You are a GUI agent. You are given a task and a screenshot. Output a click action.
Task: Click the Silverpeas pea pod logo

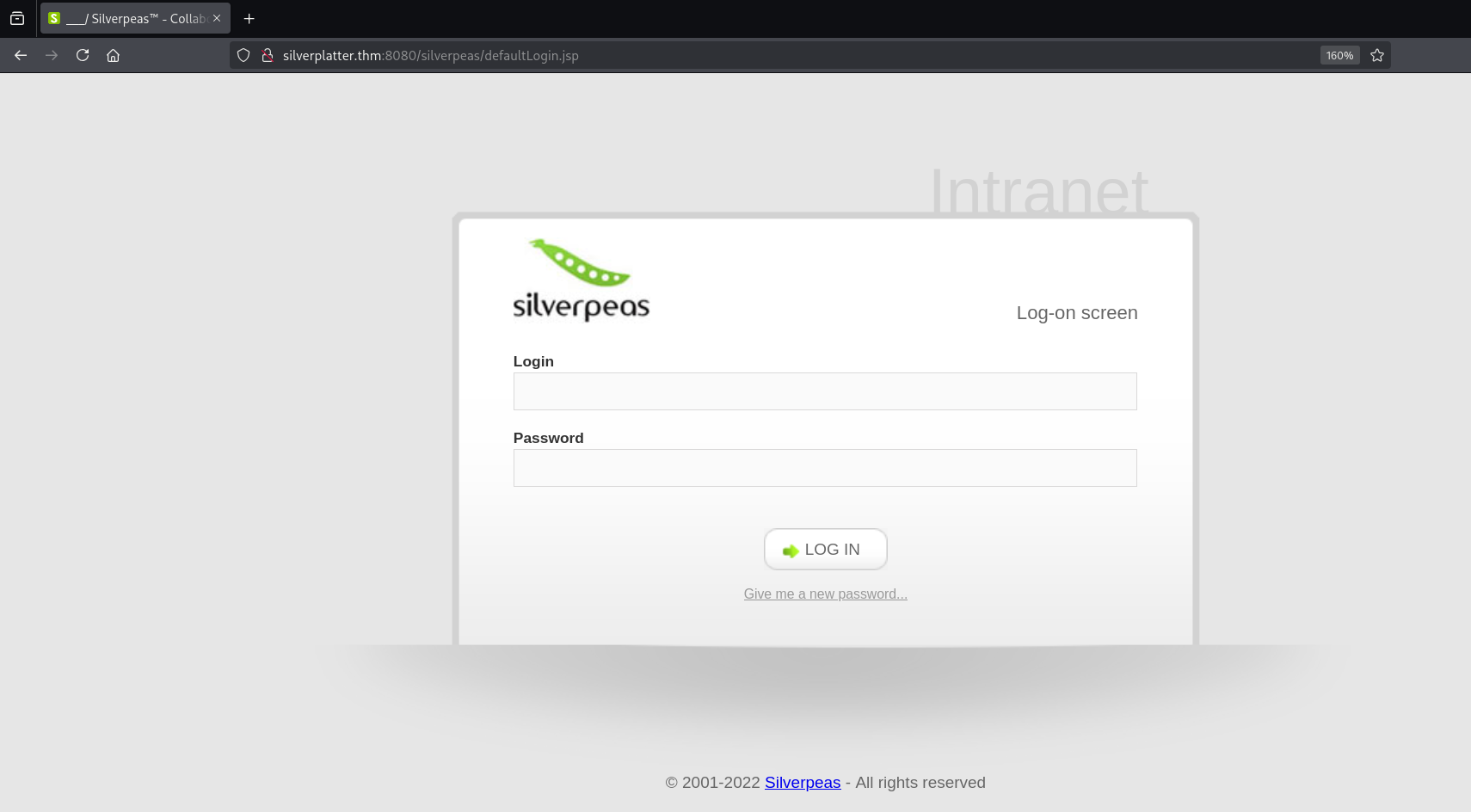coord(582,280)
